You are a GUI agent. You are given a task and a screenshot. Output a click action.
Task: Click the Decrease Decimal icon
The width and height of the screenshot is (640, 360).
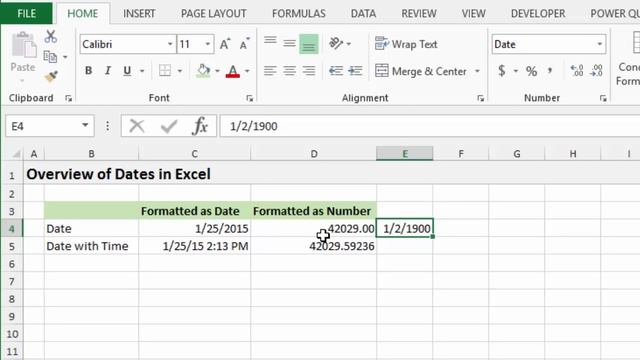click(596, 71)
